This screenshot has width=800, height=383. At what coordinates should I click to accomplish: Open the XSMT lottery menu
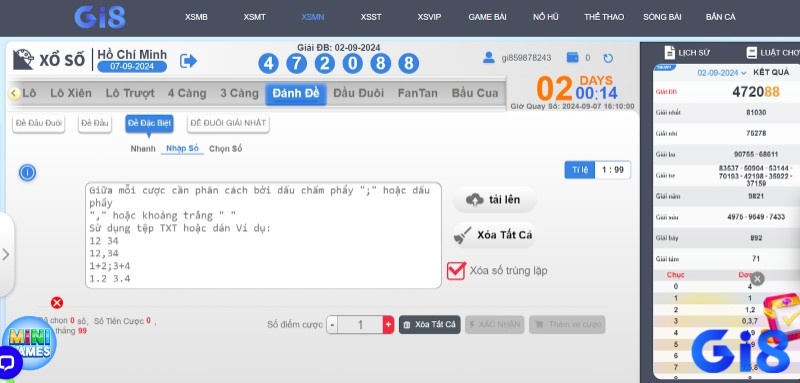pyautogui.click(x=254, y=17)
